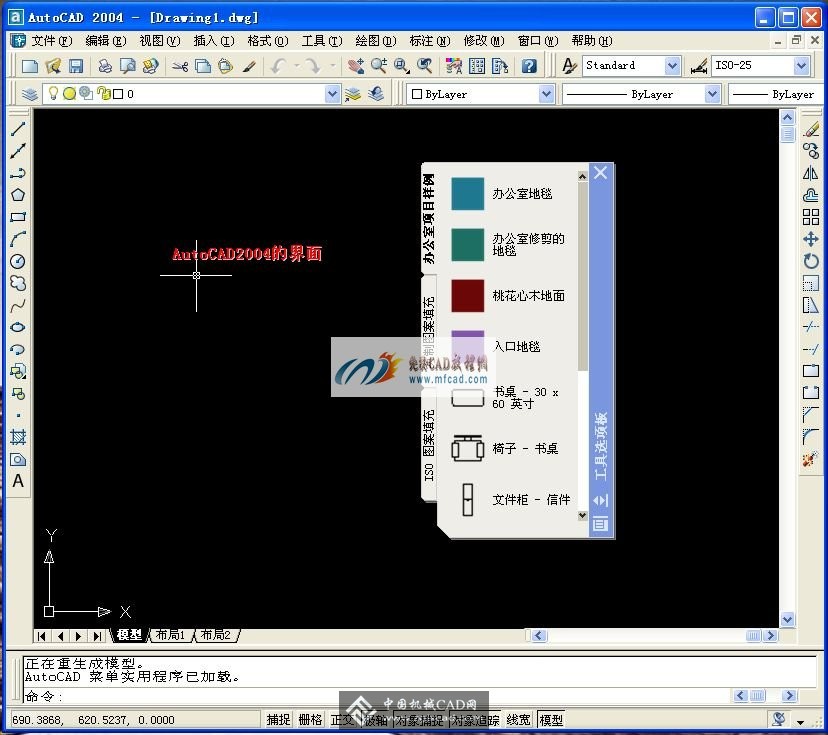
Task: Pick the 办公室修剪的地毯 green swatch
Action: pyautogui.click(x=467, y=244)
